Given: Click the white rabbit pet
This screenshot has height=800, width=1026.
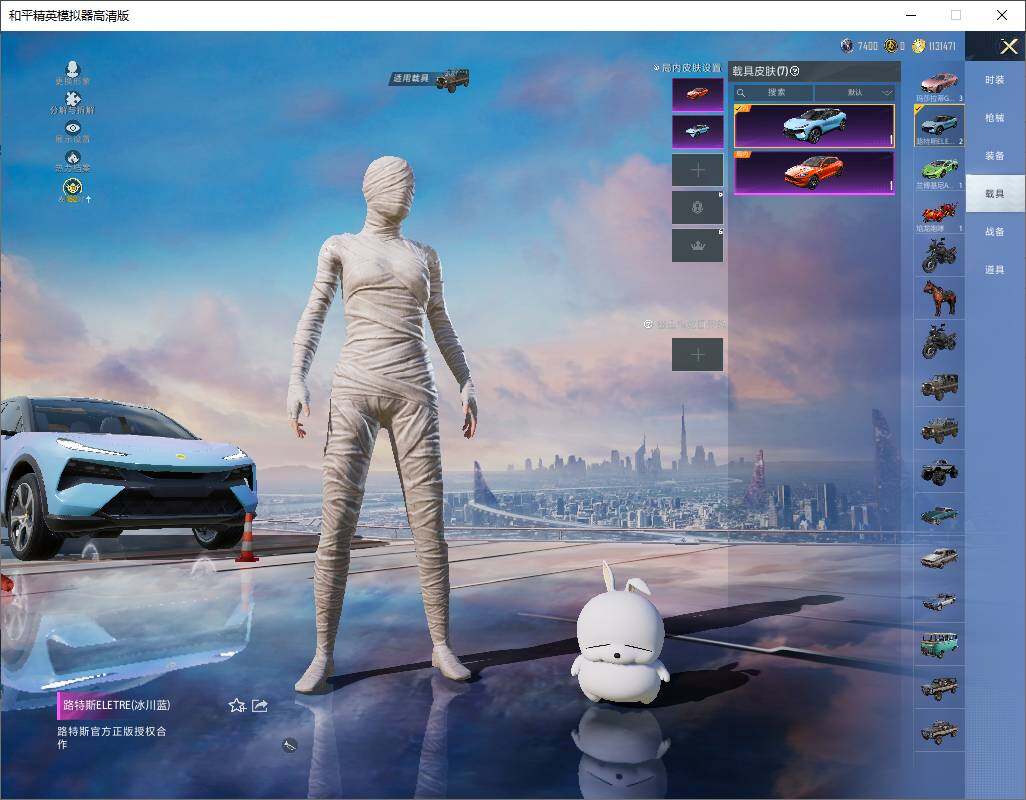Looking at the screenshot, I should click(x=620, y=635).
